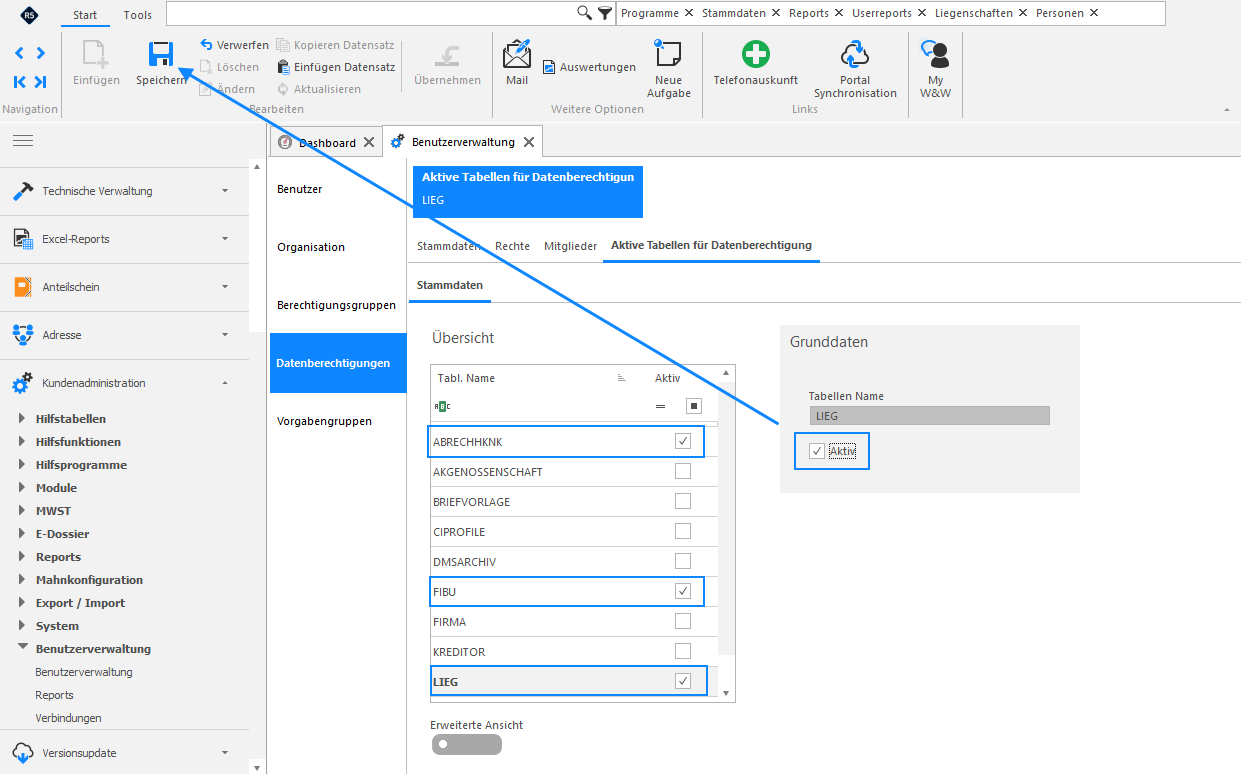The width and height of the screenshot is (1241, 774).
Task: Select Berechtigungsgruppen in the side navigation
Action: click(338, 305)
